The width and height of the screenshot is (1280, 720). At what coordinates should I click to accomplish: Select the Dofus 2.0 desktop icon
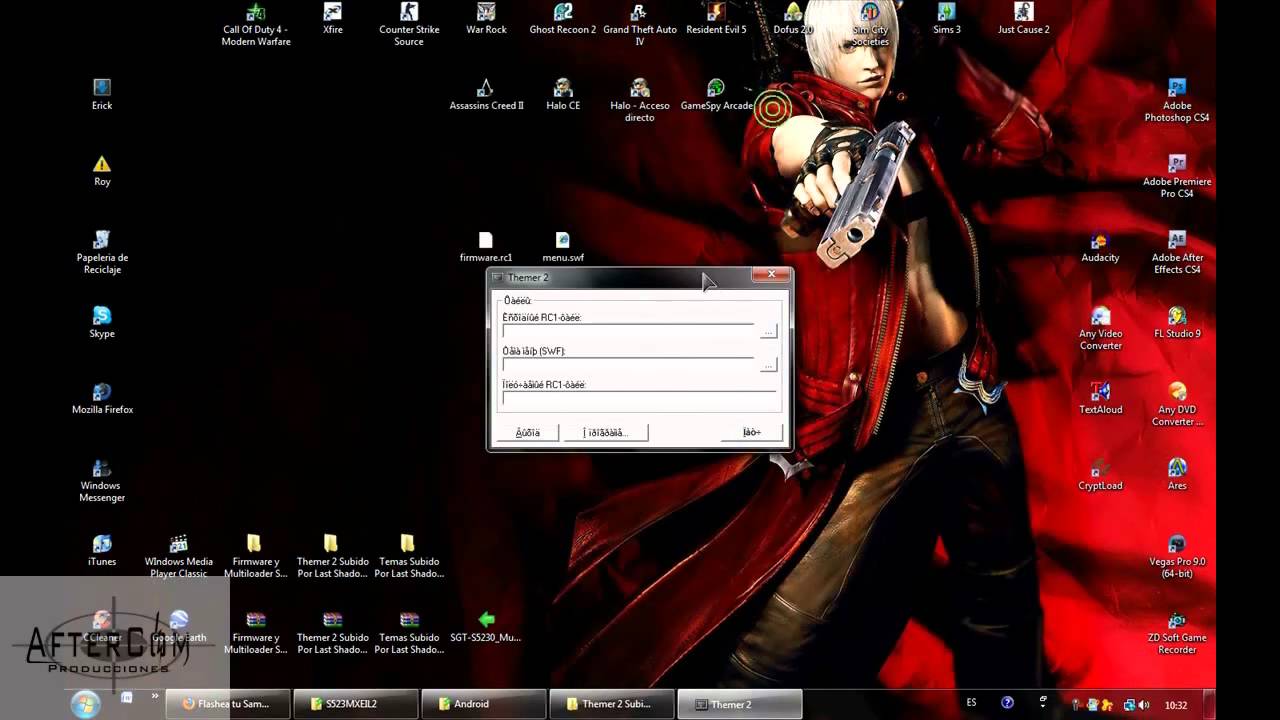pyautogui.click(x=793, y=18)
